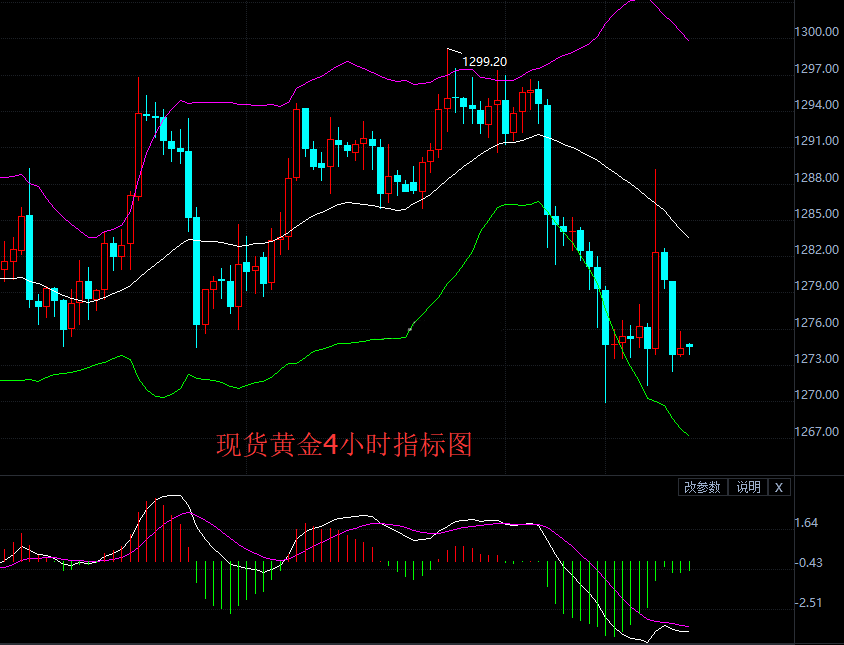Click the 1276.00 price axis label
Screen dimensions: 844x645
[x=817, y=323]
